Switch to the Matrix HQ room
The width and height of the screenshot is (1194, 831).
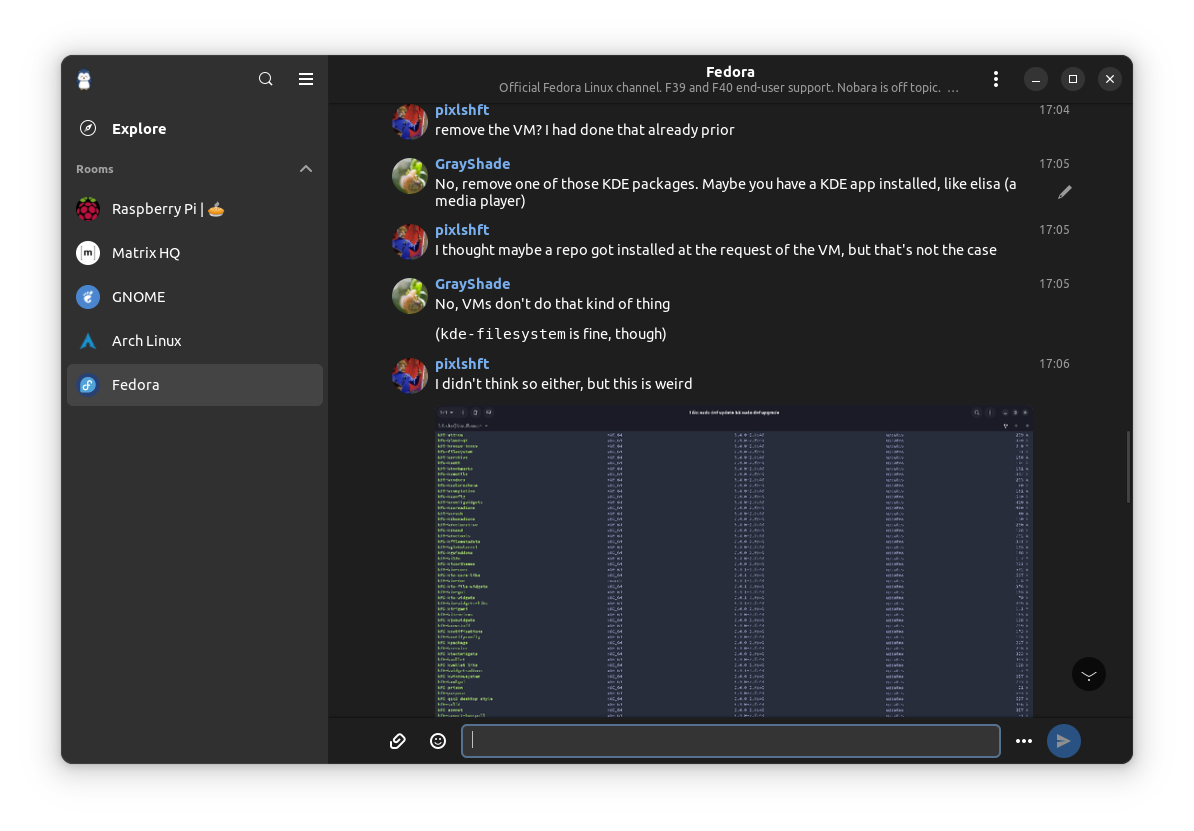click(x=147, y=253)
